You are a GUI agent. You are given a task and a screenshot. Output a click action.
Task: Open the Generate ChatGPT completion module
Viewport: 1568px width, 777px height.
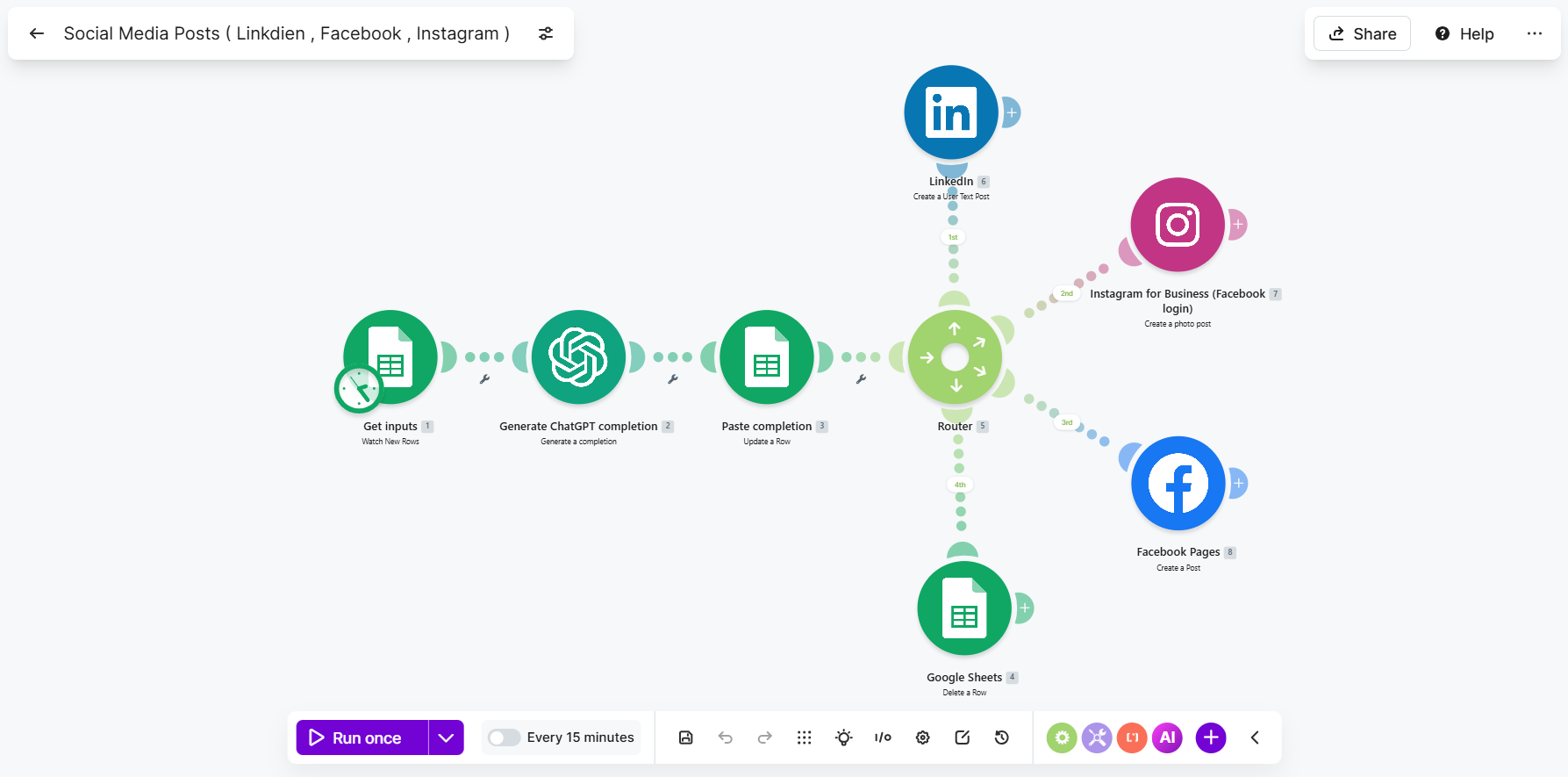[579, 357]
